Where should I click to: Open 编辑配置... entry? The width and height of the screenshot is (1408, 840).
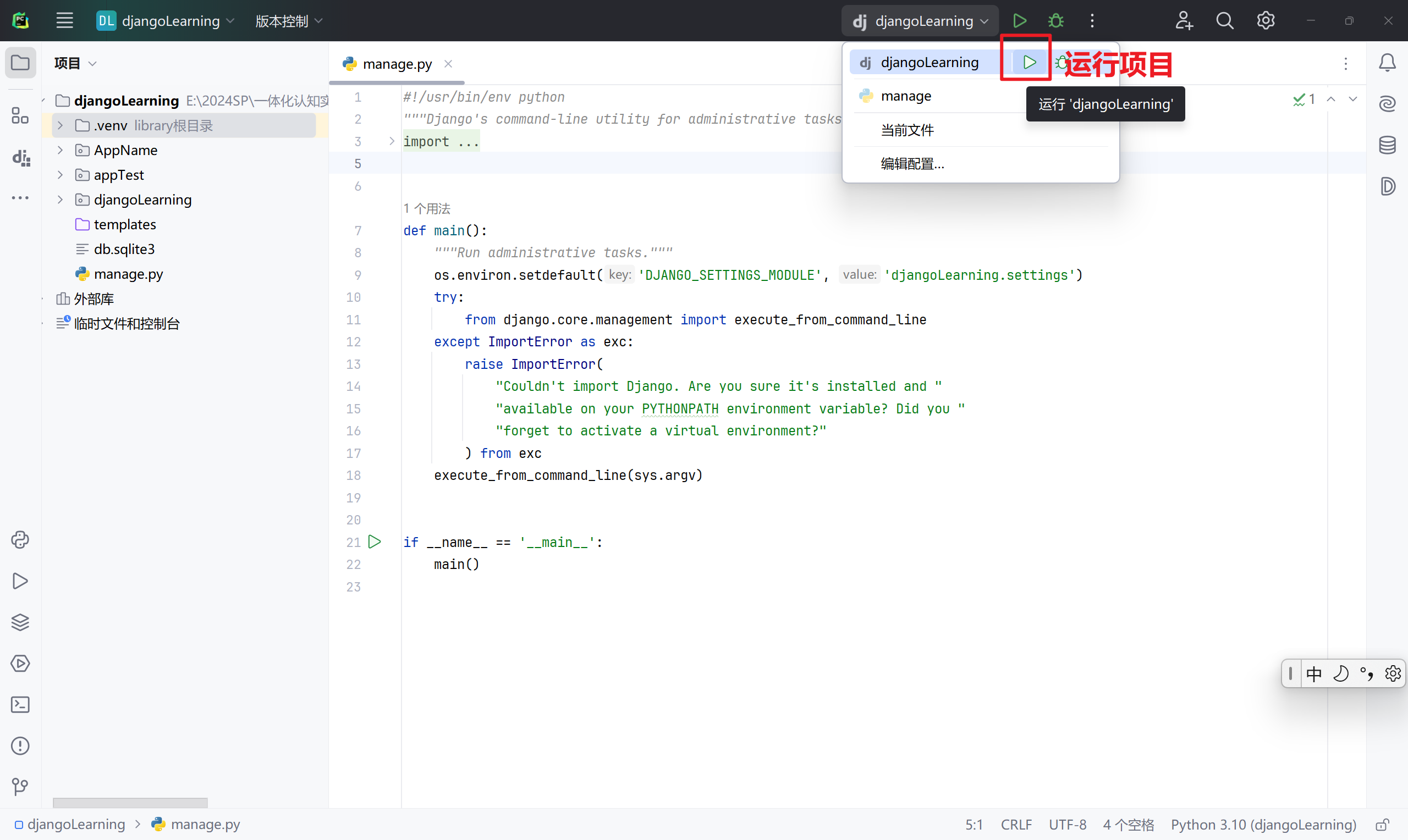912,164
